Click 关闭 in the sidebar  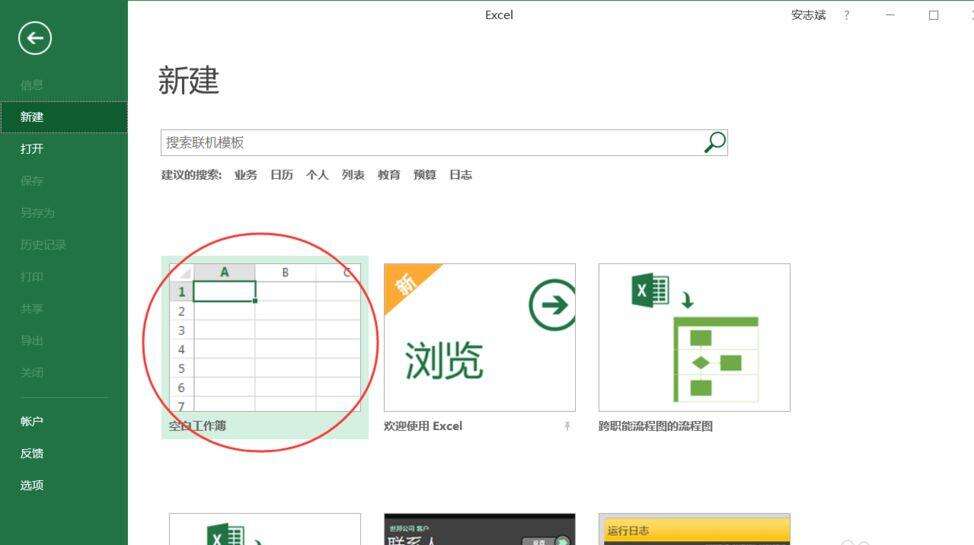pyautogui.click(x=32, y=372)
